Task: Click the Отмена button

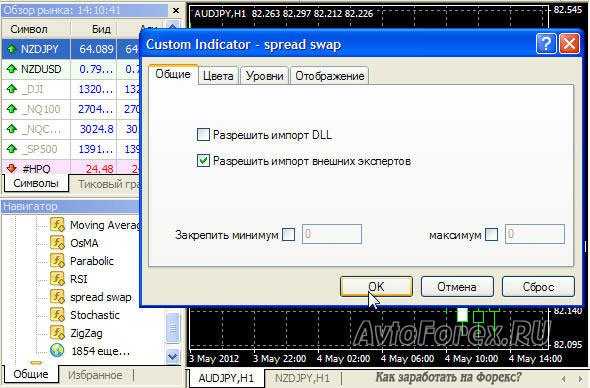Action: 457,287
